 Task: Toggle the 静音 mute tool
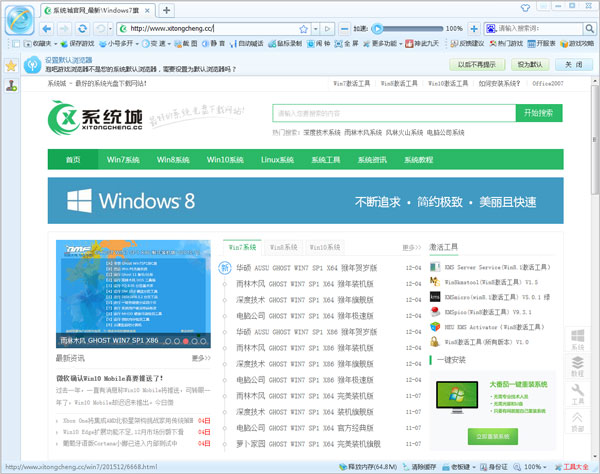coord(214,44)
